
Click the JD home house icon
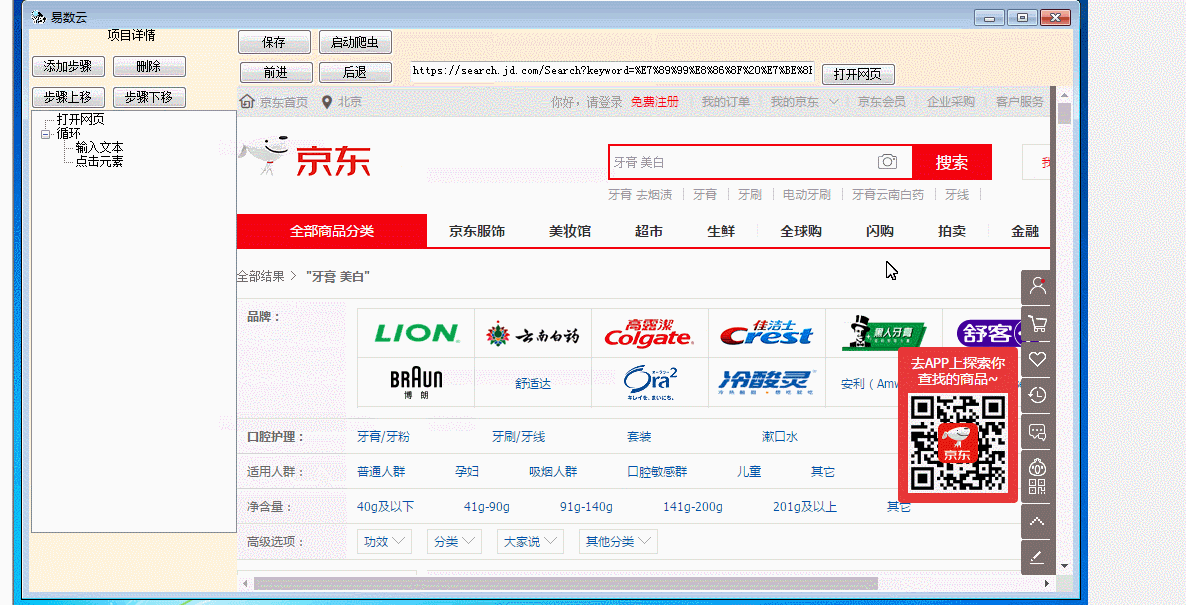click(246, 101)
